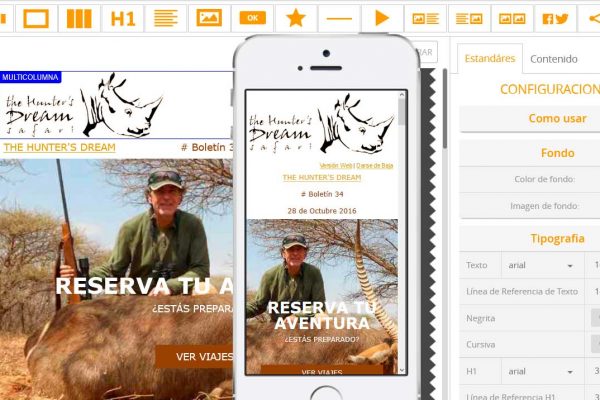Viewport: 600px width, 400px height.
Task: Insert text-left image-right block
Action: (x=469, y=18)
